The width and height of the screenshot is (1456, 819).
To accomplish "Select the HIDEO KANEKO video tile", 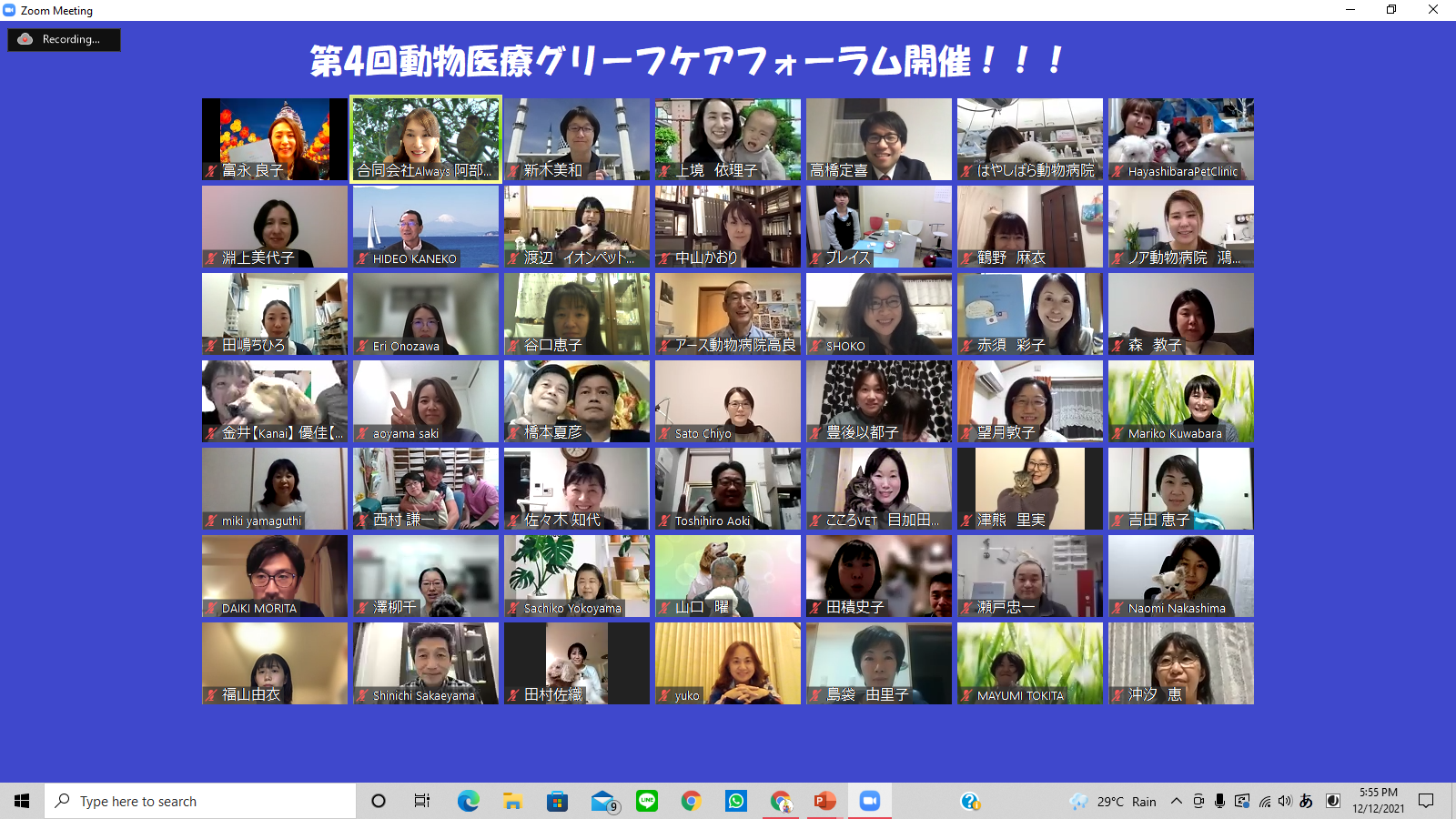I will [x=426, y=227].
